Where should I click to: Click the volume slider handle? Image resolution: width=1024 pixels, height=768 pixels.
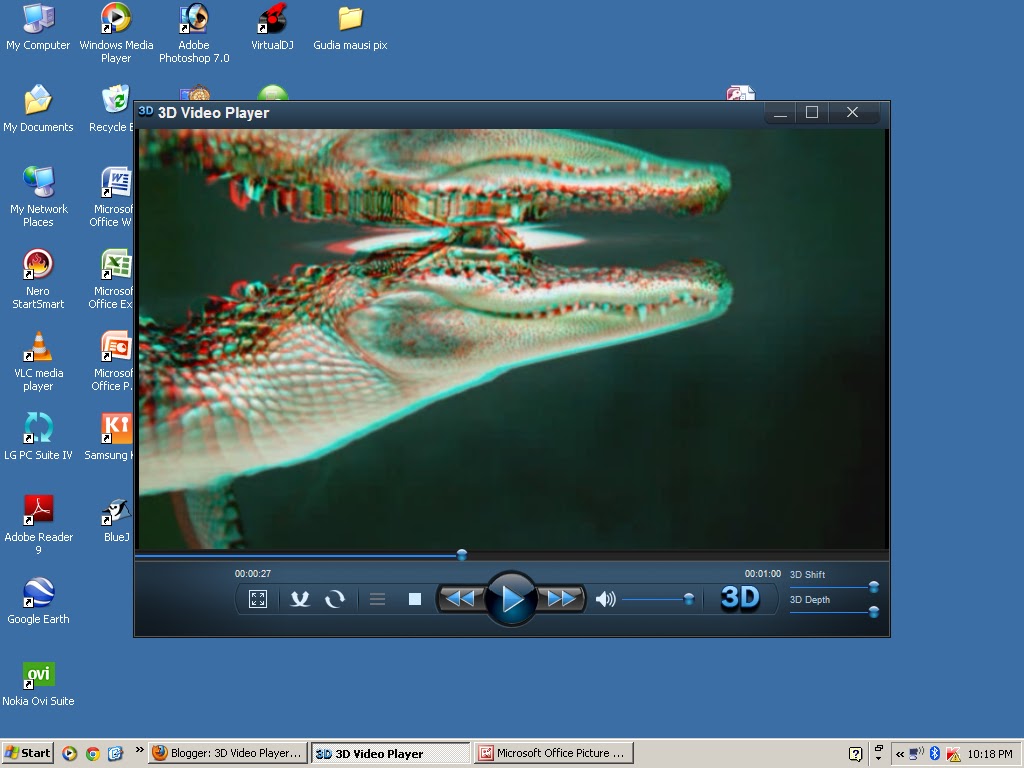[x=688, y=599]
